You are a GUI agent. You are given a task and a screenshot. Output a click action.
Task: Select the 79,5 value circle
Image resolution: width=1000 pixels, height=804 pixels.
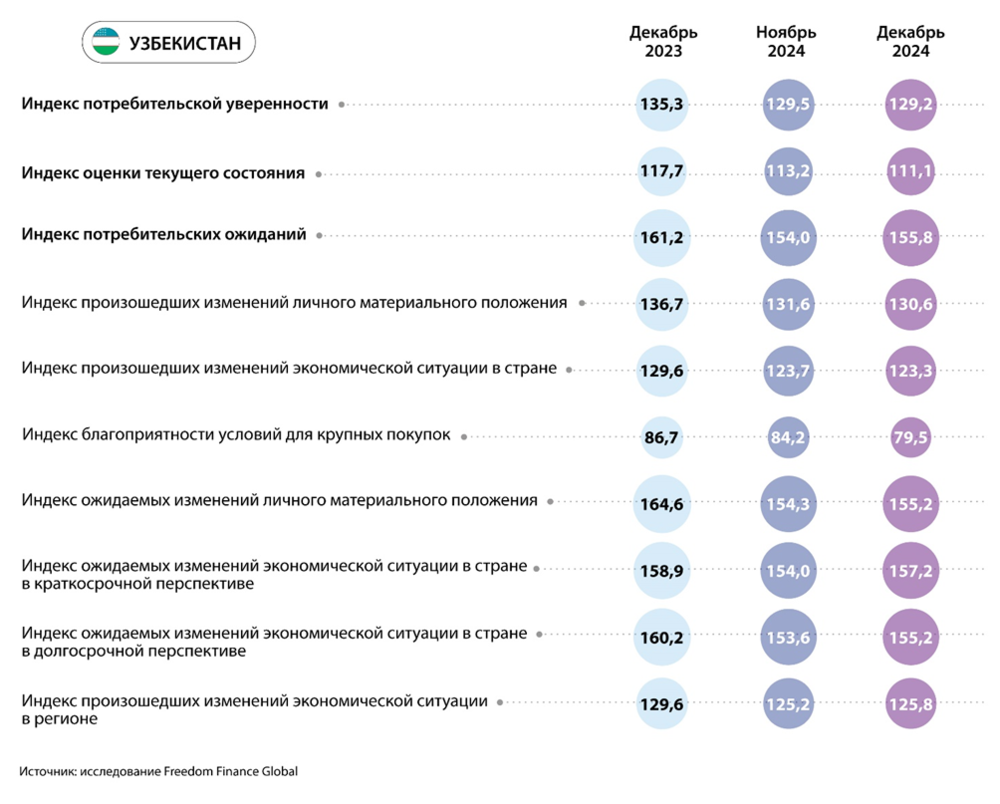911,436
